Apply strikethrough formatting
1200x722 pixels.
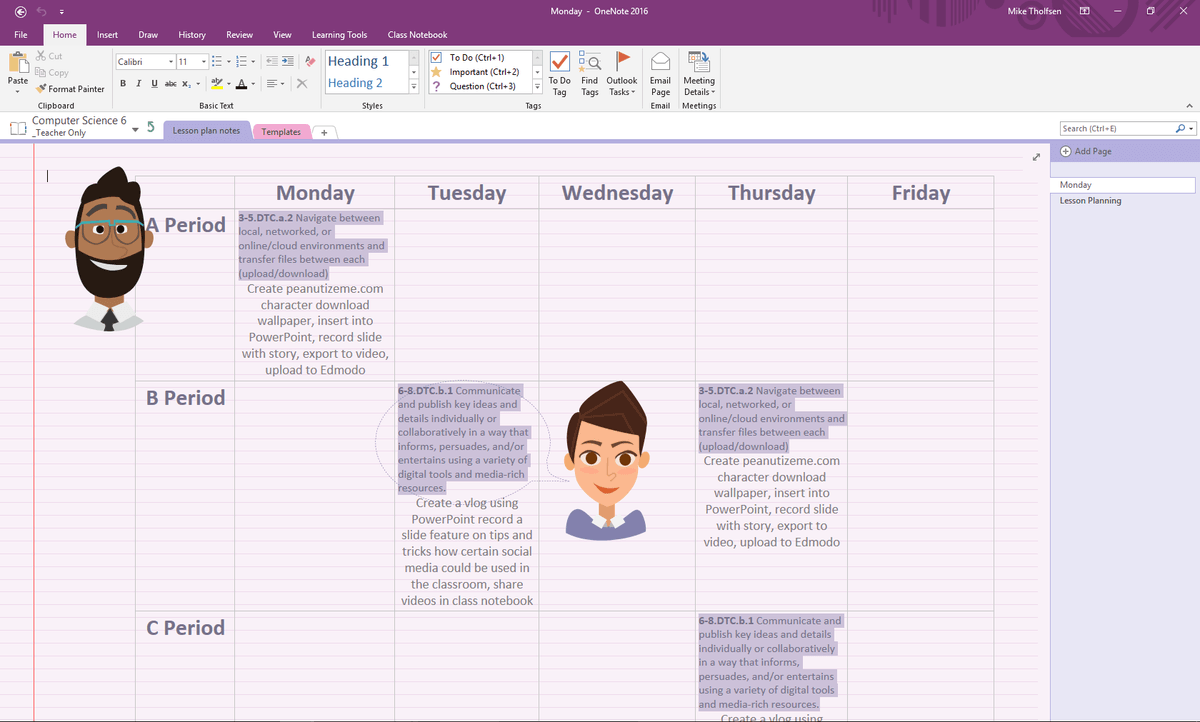[170, 83]
